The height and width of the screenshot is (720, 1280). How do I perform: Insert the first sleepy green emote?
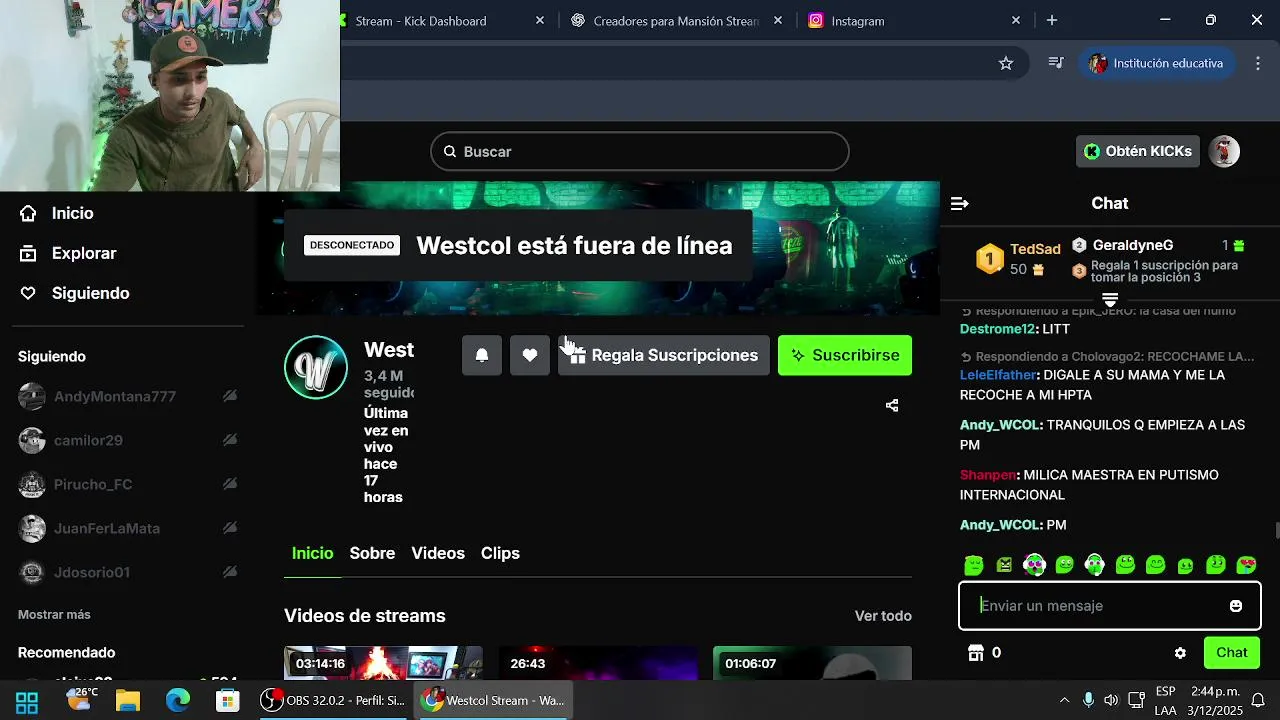pyautogui.click(x=974, y=565)
